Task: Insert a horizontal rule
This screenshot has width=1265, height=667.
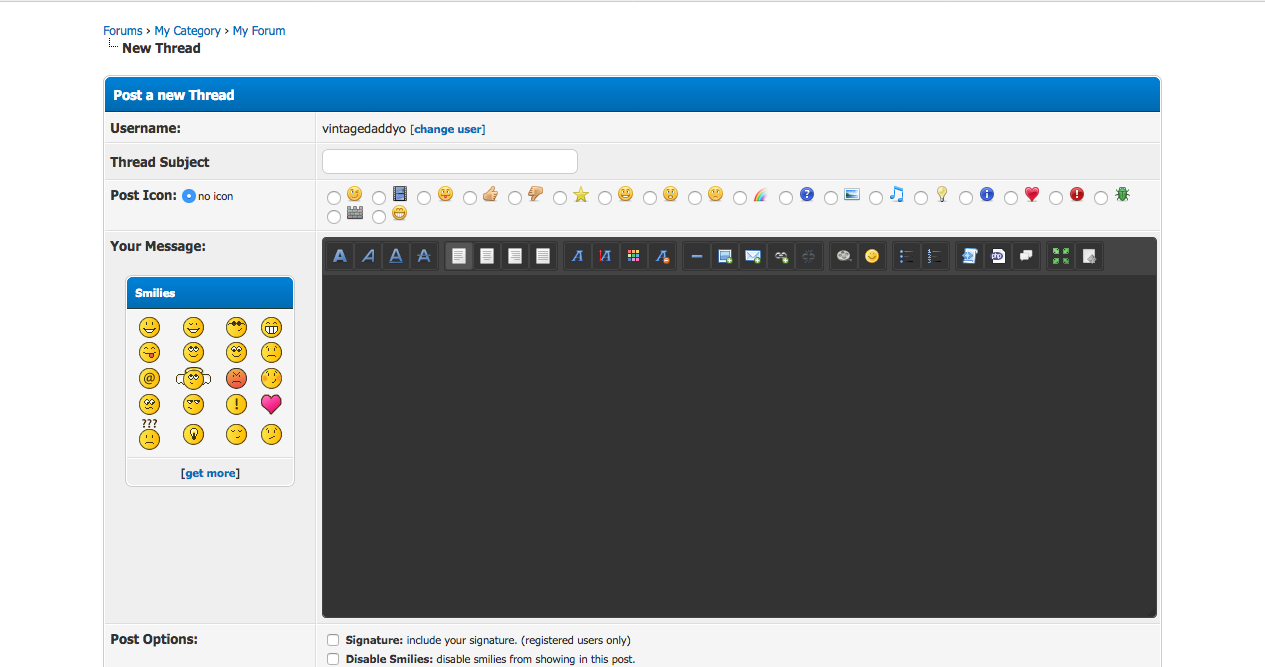Action: click(x=697, y=256)
